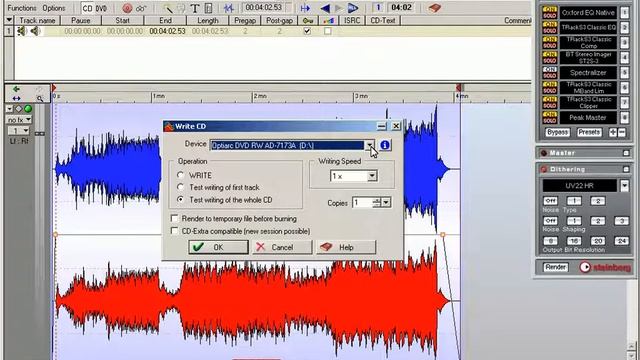Open the track menu arrow beside diamond

click(9, 109)
